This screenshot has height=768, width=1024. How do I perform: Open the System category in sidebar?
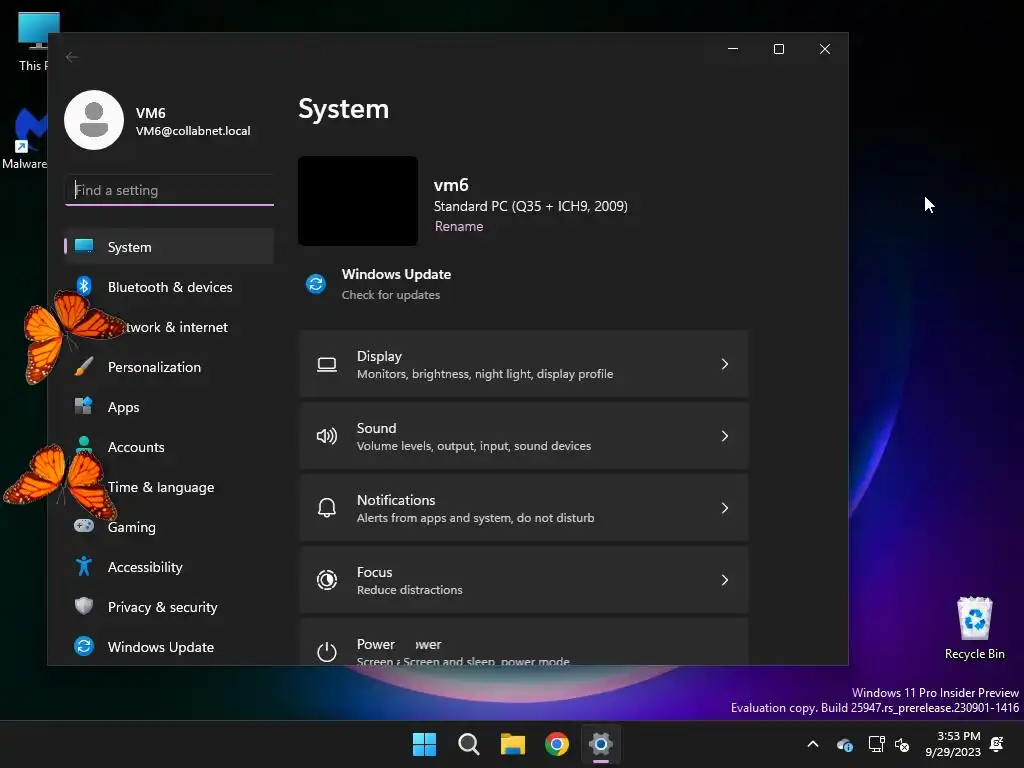click(x=169, y=247)
